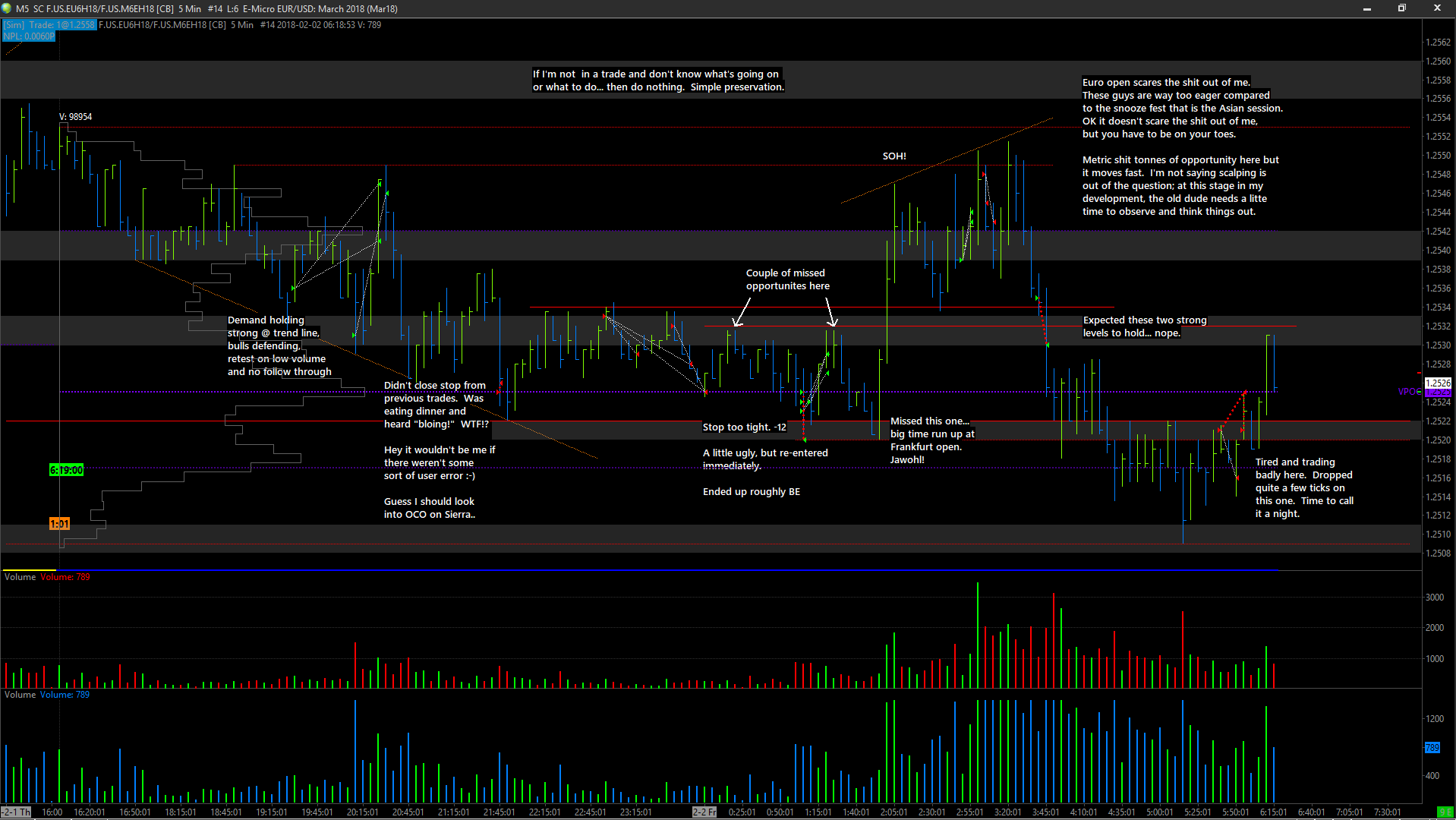
Task: Click the '2-1 Th' date marker on time axis
Action: [x=16, y=812]
